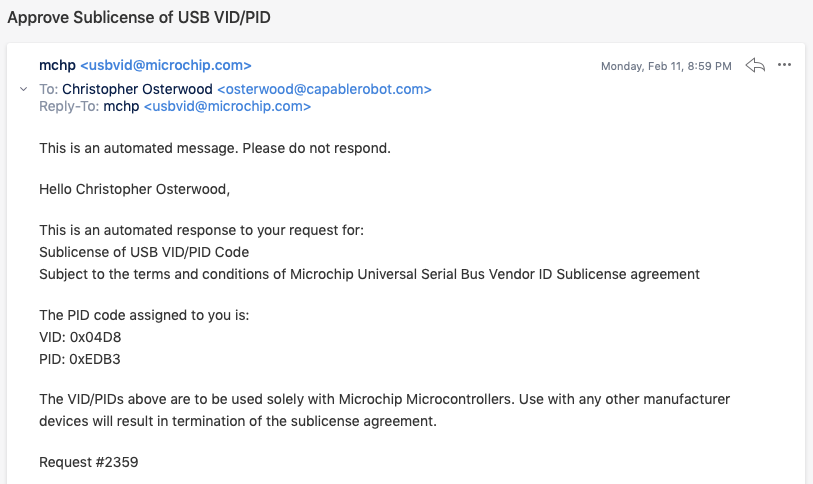
Task: Click the reply arrow icon
Action: click(x=755, y=65)
